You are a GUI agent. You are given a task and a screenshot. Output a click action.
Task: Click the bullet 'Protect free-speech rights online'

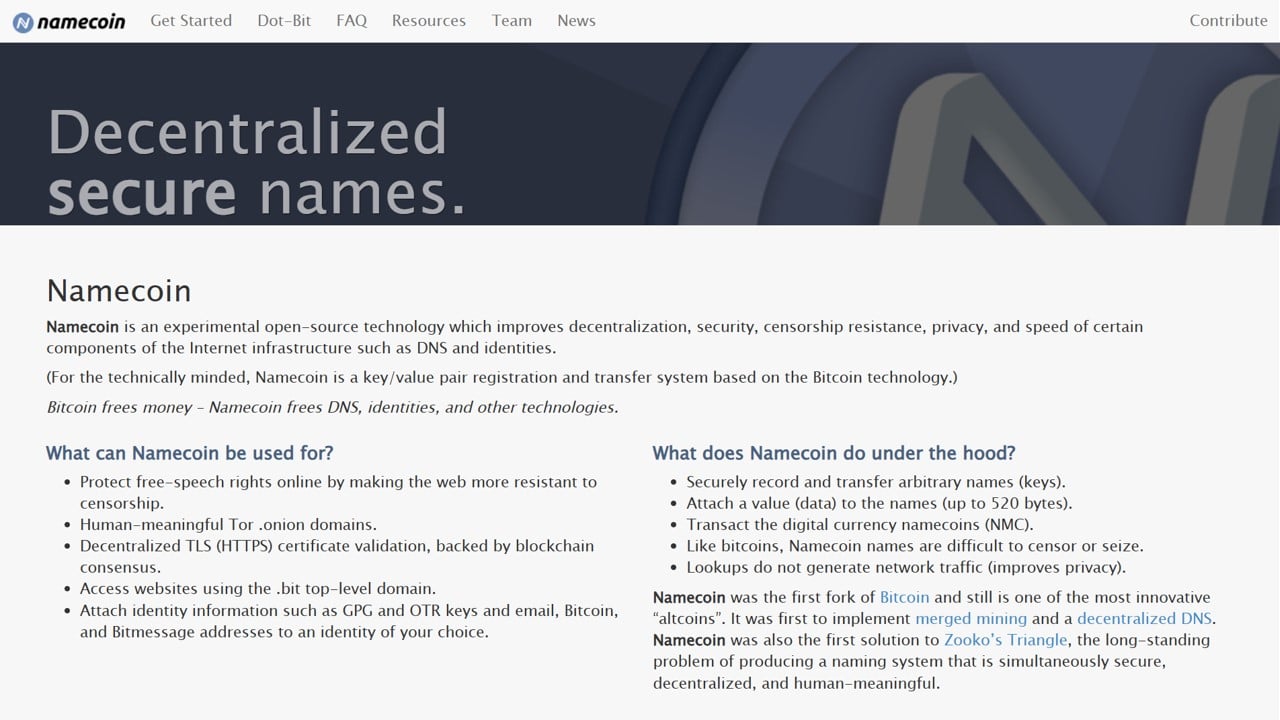point(338,492)
